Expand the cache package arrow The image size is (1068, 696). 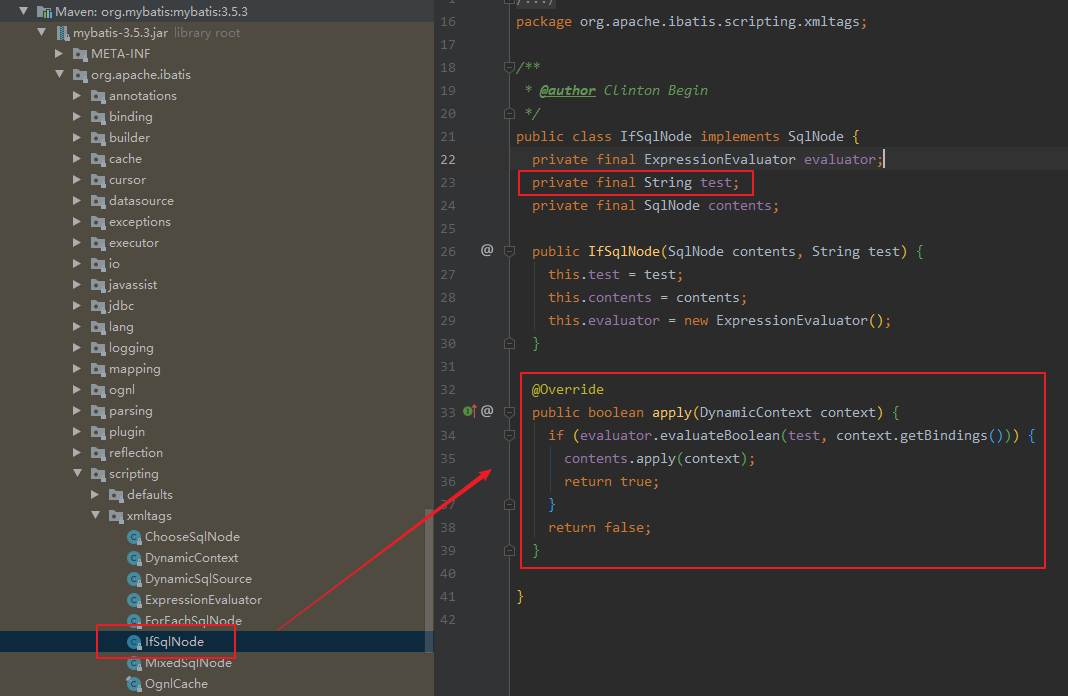77,159
